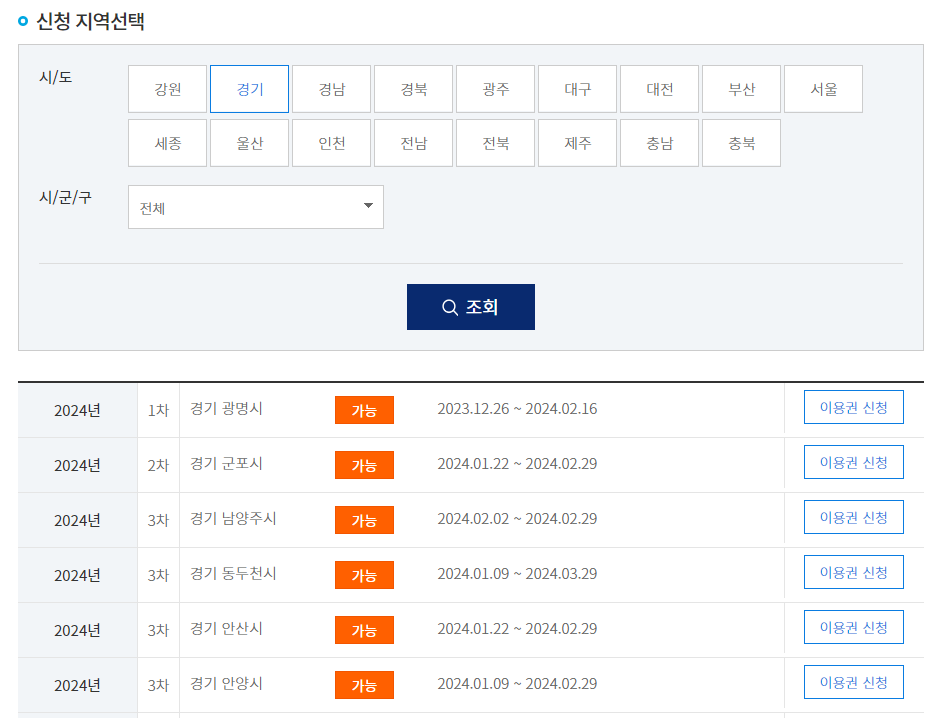Screen dimensions: 929x718
Task: Apply for voucher in 경기 동두천시 row
Action: click(x=853, y=572)
